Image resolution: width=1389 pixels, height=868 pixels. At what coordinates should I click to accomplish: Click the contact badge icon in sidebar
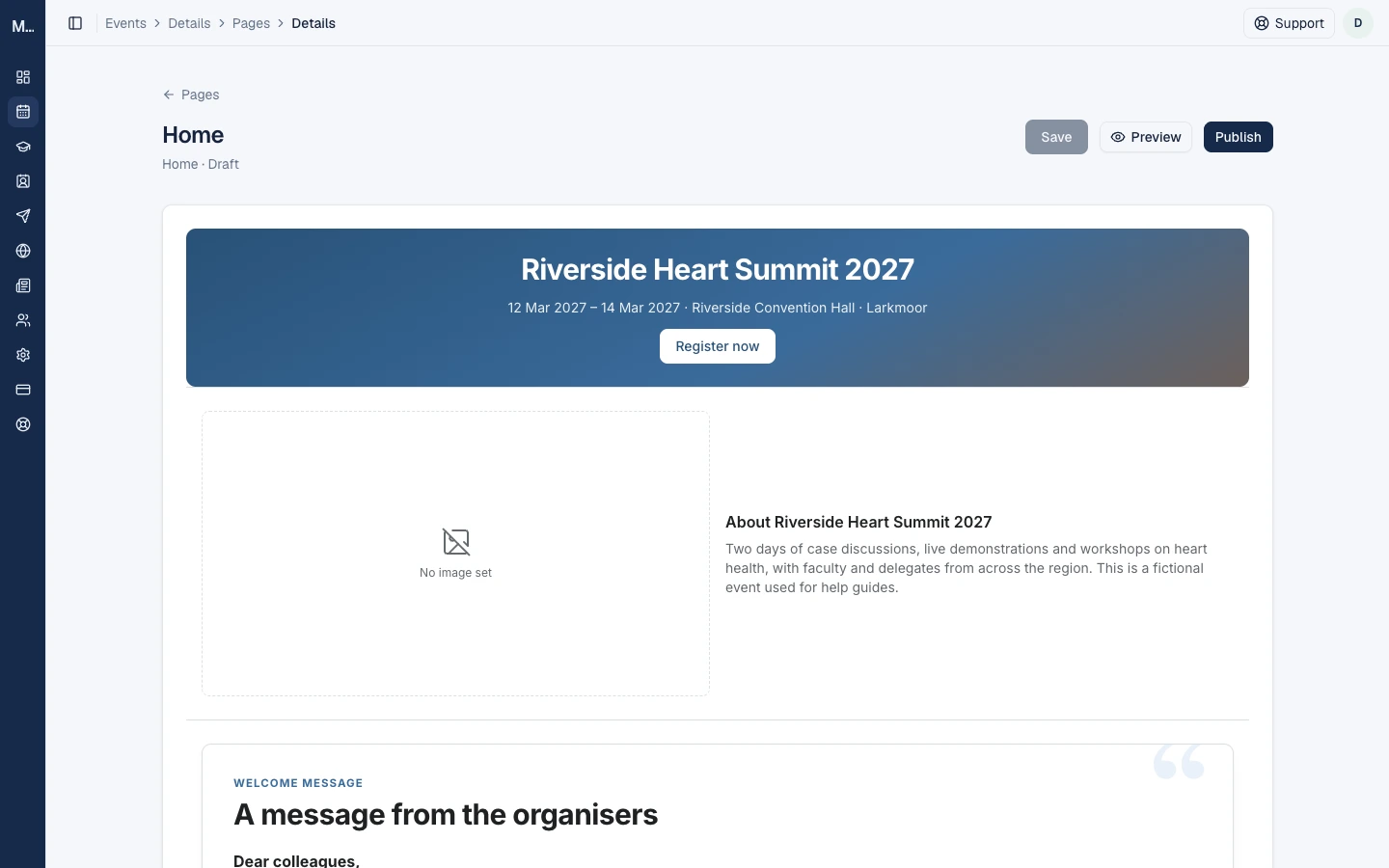pyautogui.click(x=23, y=181)
